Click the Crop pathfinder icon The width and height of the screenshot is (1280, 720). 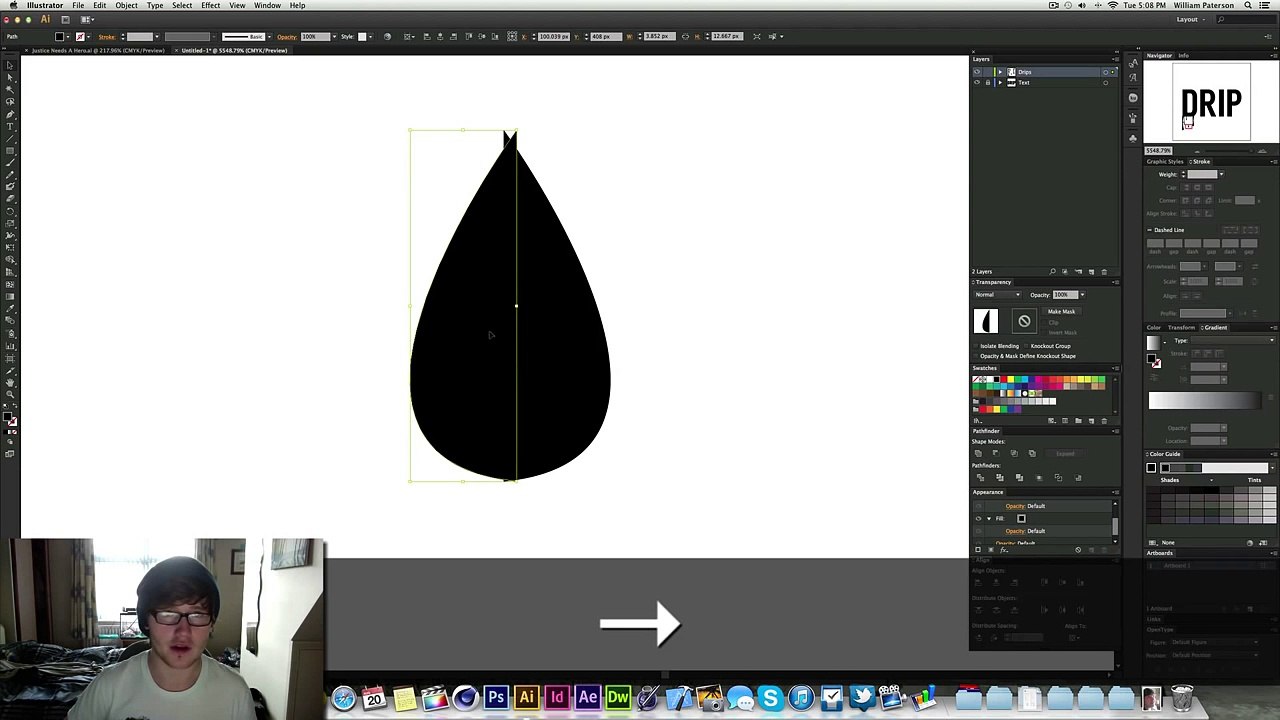pyautogui.click(x=1038, y=478)
